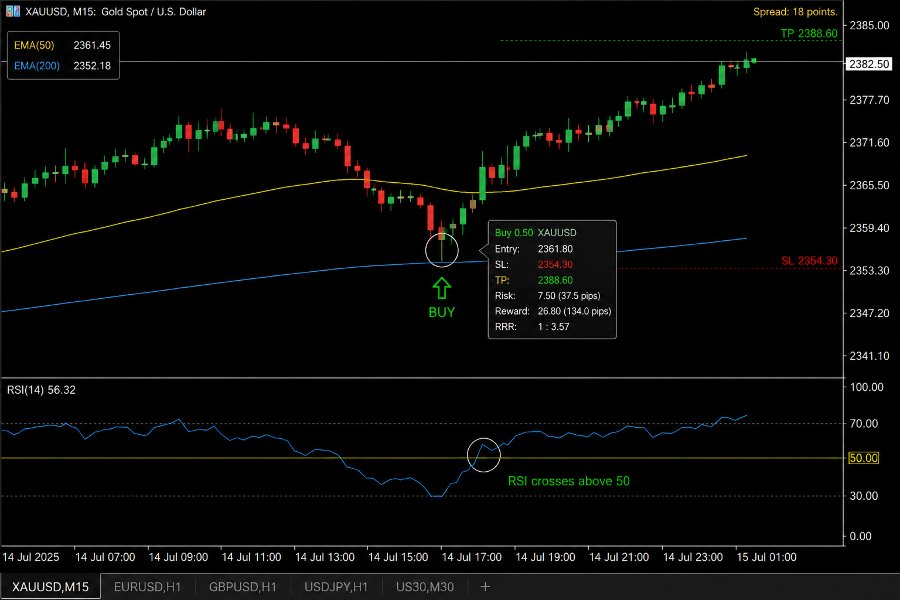Click the 70.00 RSI scale label
This screenshot has width=900, height=600.
pos(864,424)
